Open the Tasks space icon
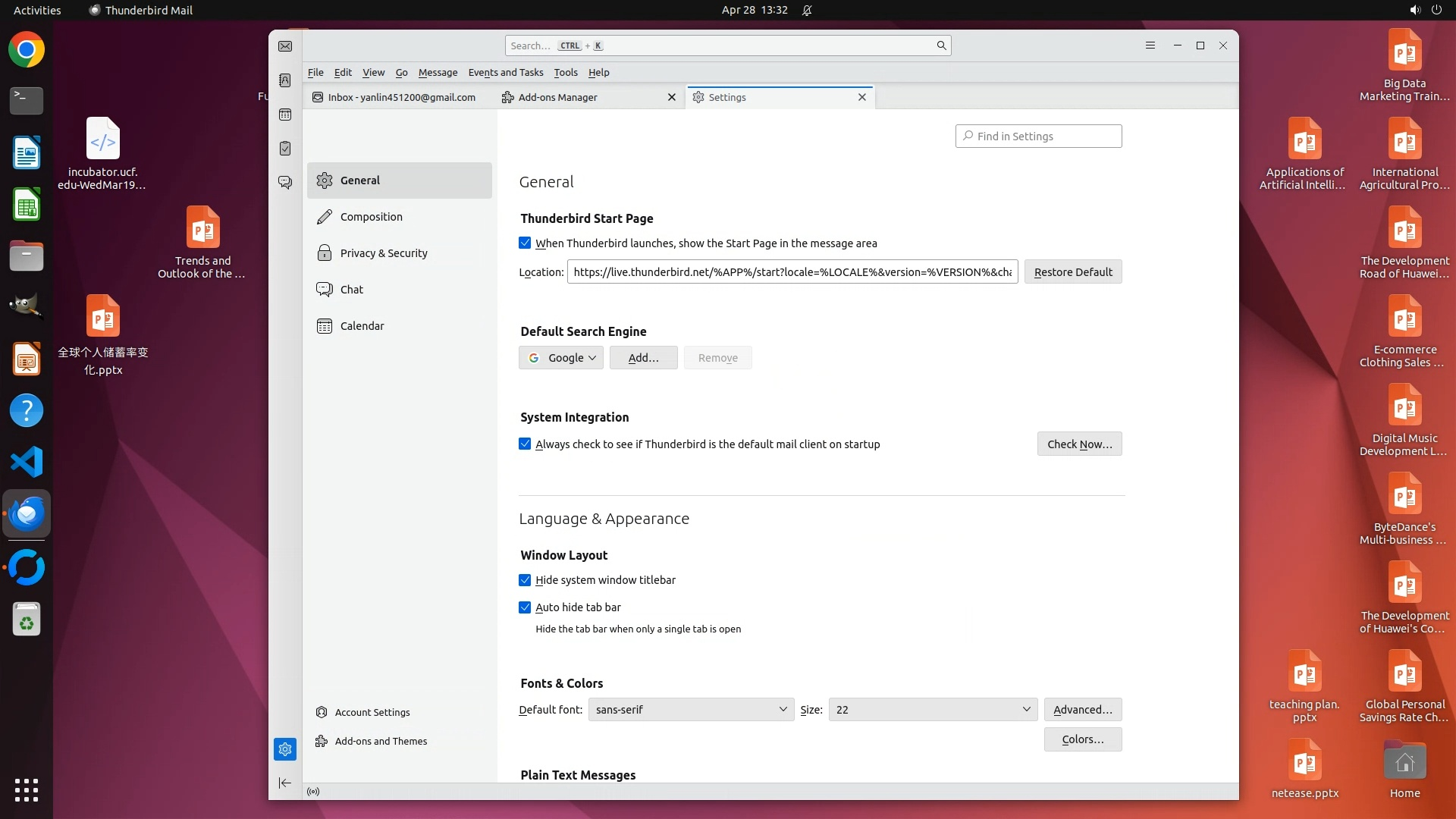 [x=285, y=149]
